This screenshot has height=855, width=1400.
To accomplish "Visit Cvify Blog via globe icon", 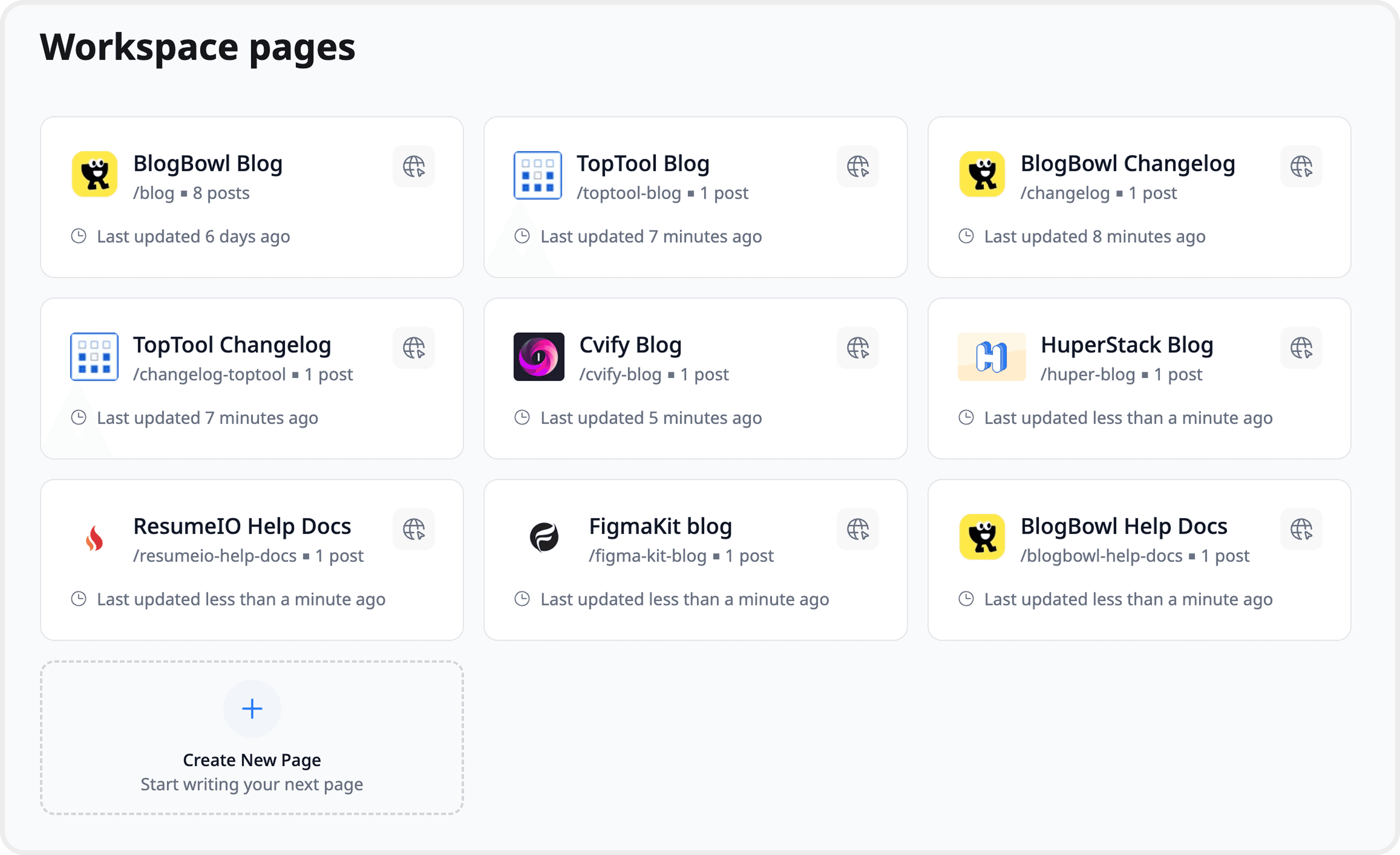I will (857, 347).
